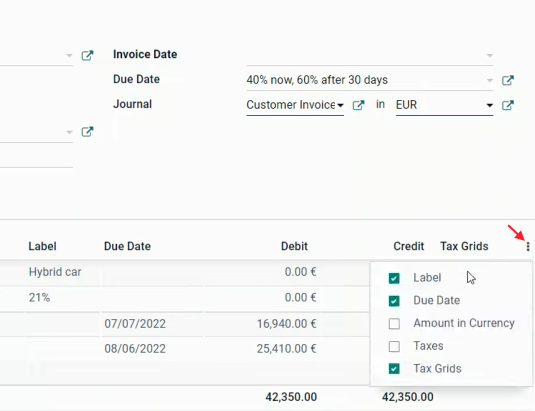Expand the Invoice Date dropdown arrow
The image size is (535, 411).
click(490, 55)
